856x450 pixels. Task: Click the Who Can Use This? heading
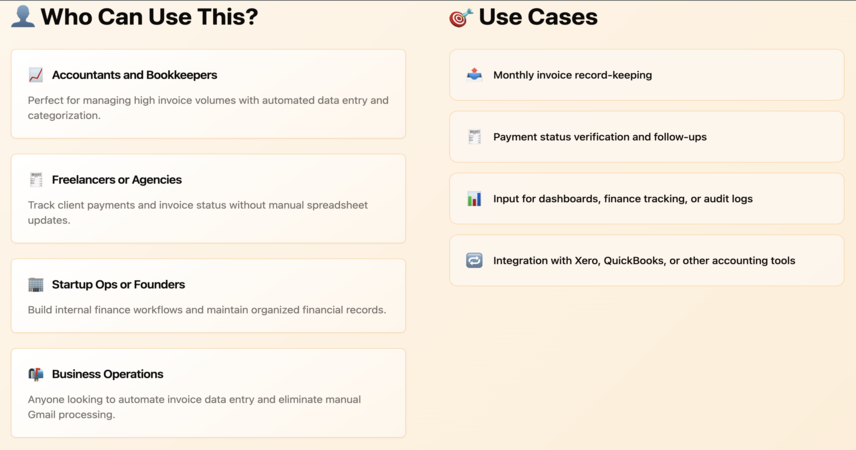coord(150,17)
